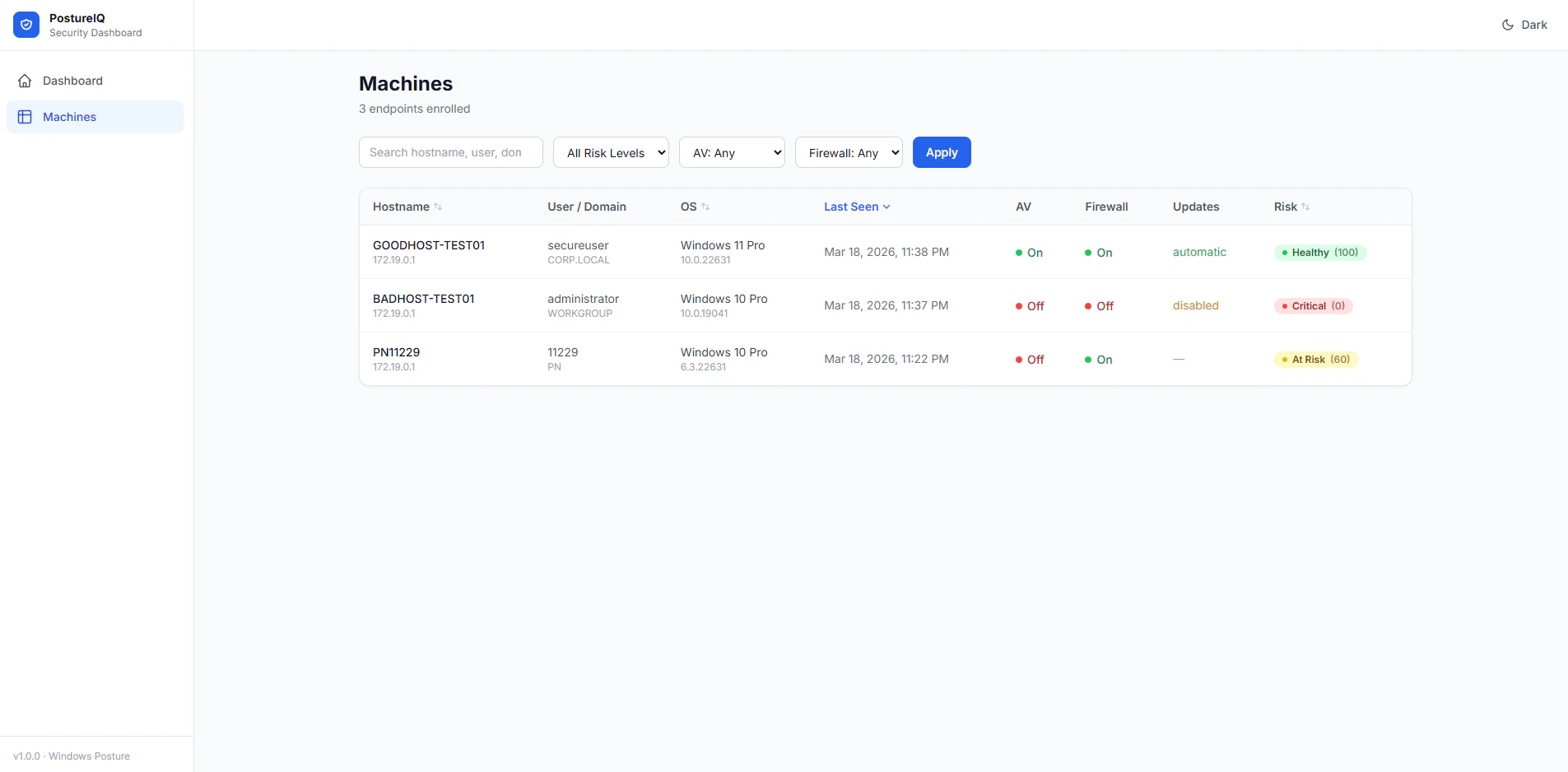This screenshot has height=772, width=1568.
Task: Expand the Firewall: Any filter dropdown
Action: click(x=849, y=152)
